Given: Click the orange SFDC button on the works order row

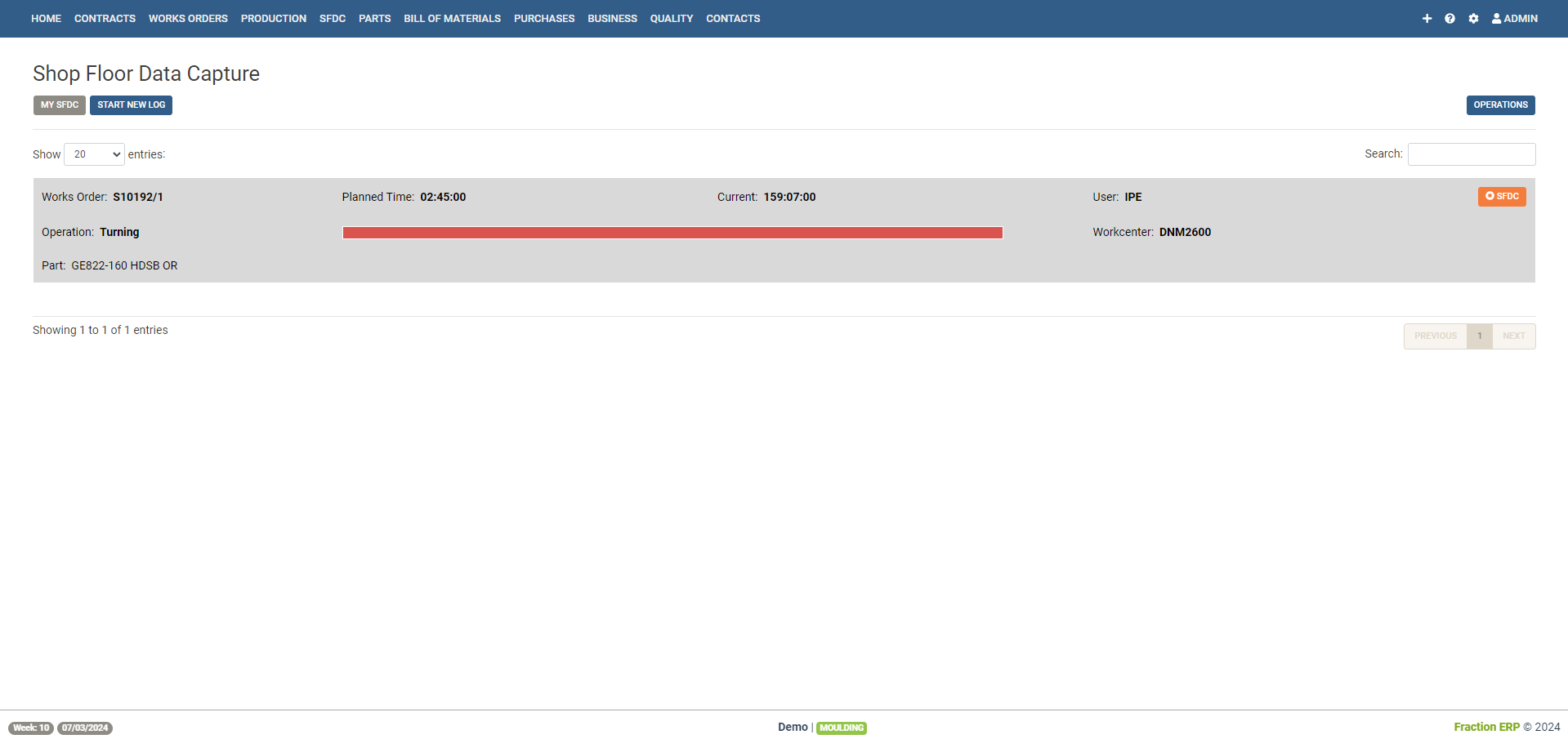Looking at the screenshot, I should tap(1502, 196).
